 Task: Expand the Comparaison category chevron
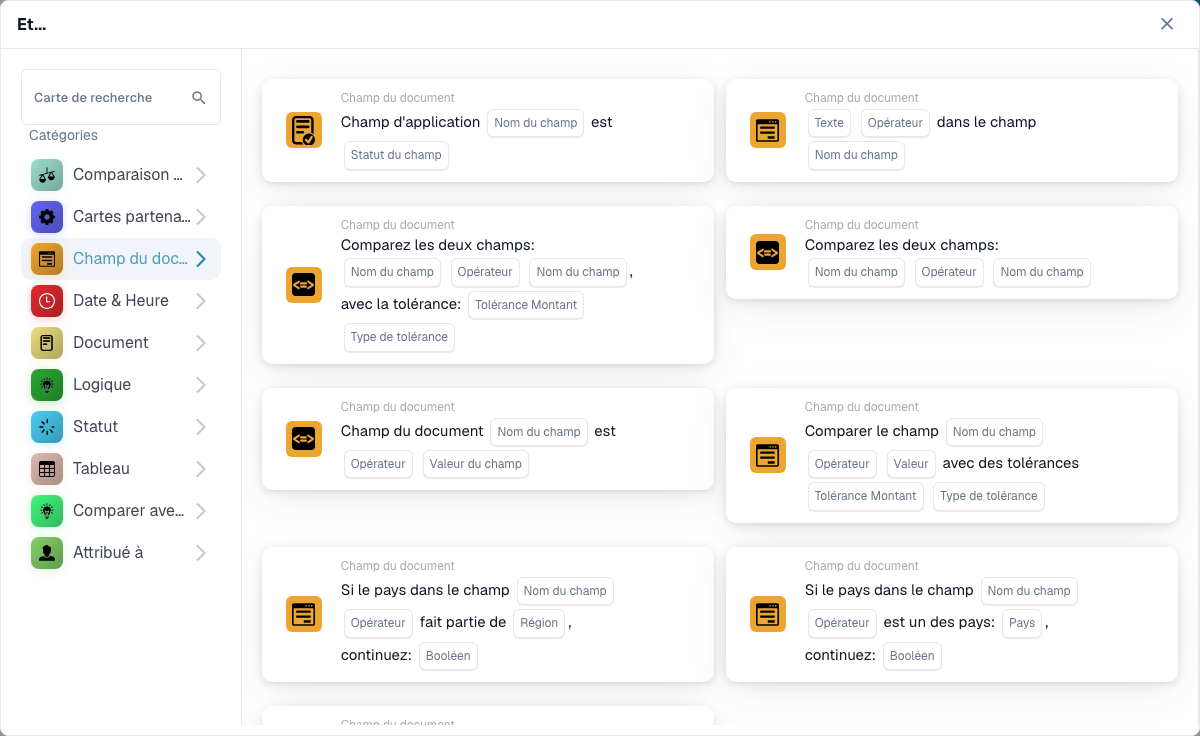(201, 175)
